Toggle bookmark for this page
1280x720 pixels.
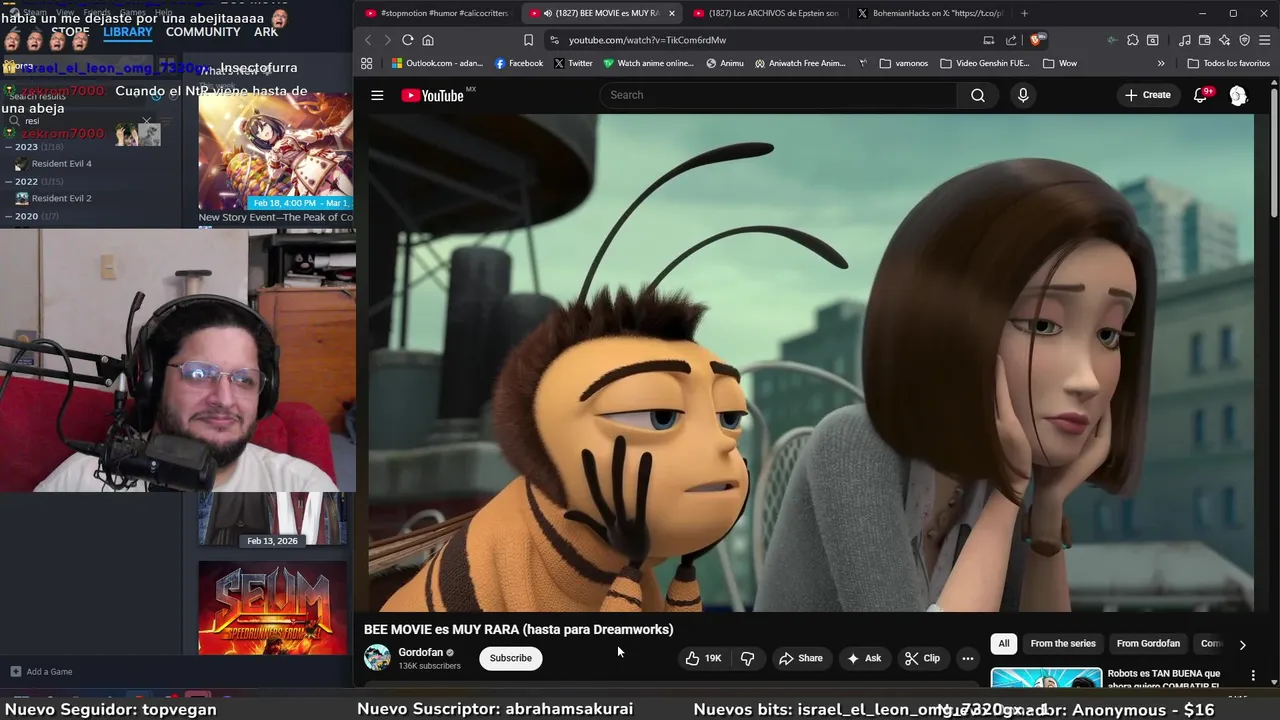528,40
